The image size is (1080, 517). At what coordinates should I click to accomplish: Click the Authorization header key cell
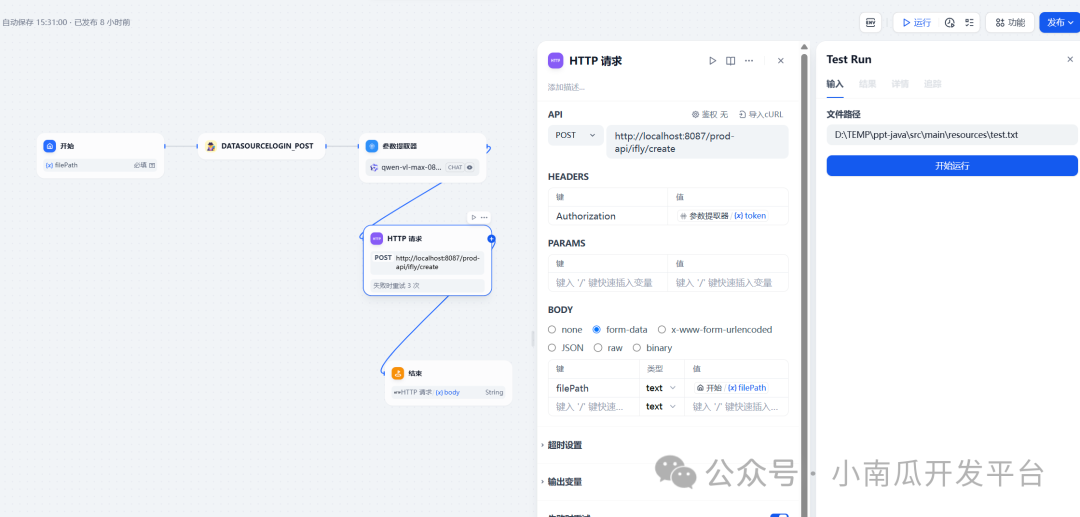[x=608, y=216]
